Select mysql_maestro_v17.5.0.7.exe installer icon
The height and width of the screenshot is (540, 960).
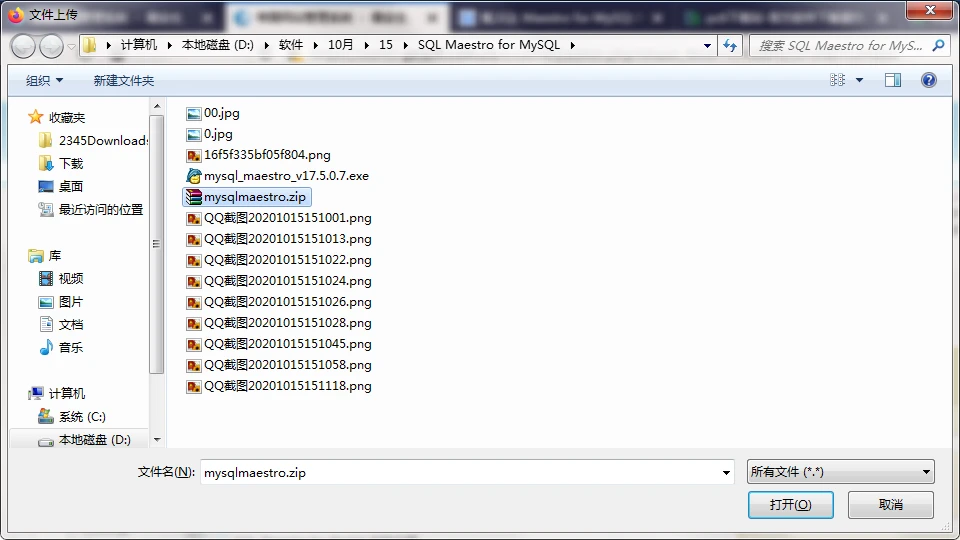[193, 176]
